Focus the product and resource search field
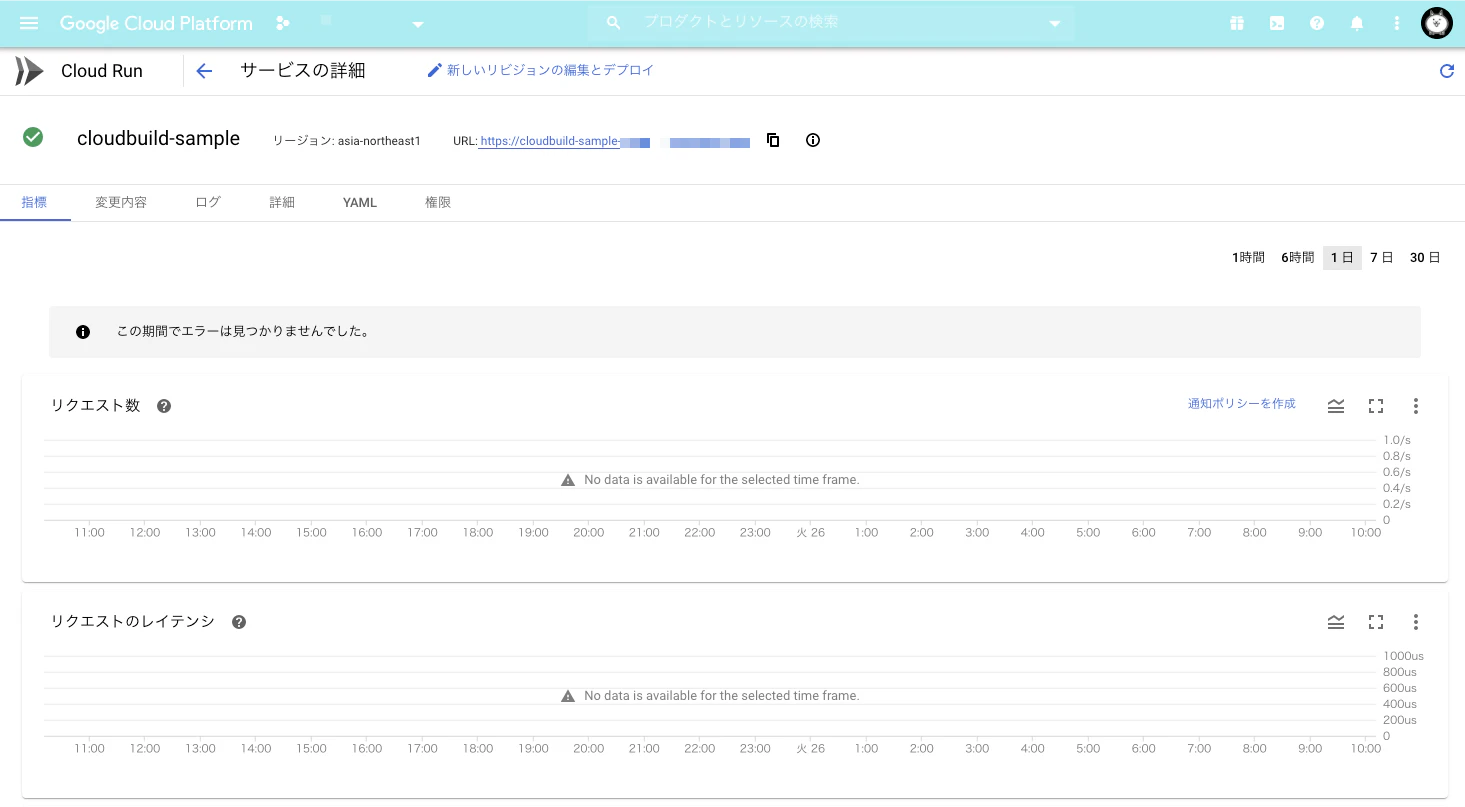 click(830, 22)
